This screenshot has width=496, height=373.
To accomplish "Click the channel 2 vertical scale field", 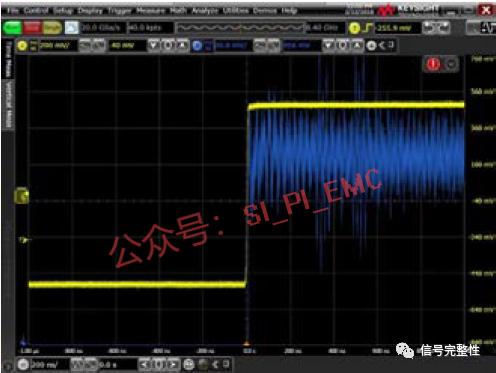I will pos(233,45).
